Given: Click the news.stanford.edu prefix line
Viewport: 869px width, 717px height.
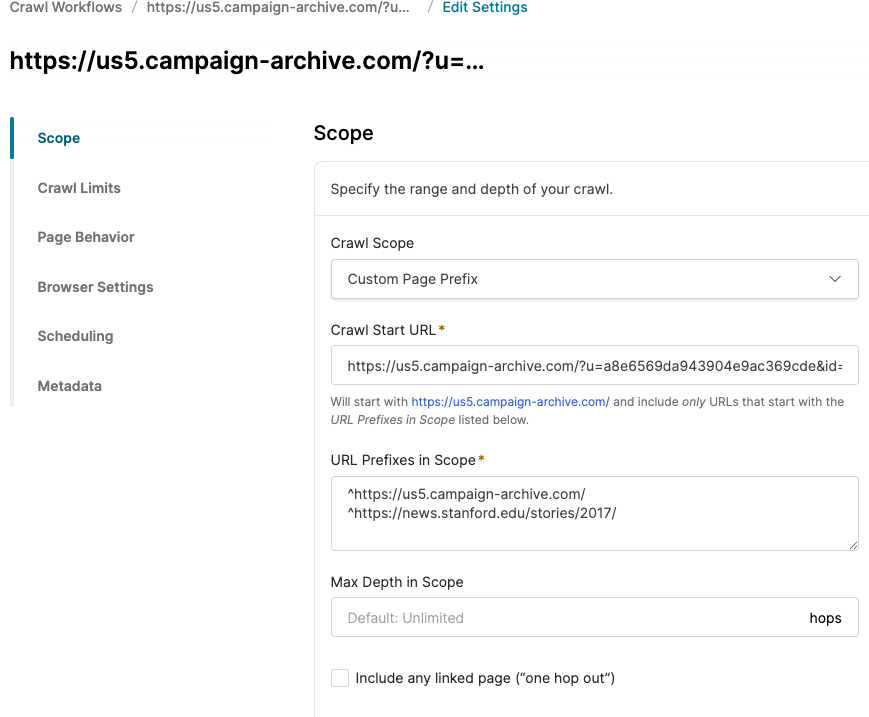Looking at the screenshot, I should coord(482,513).
